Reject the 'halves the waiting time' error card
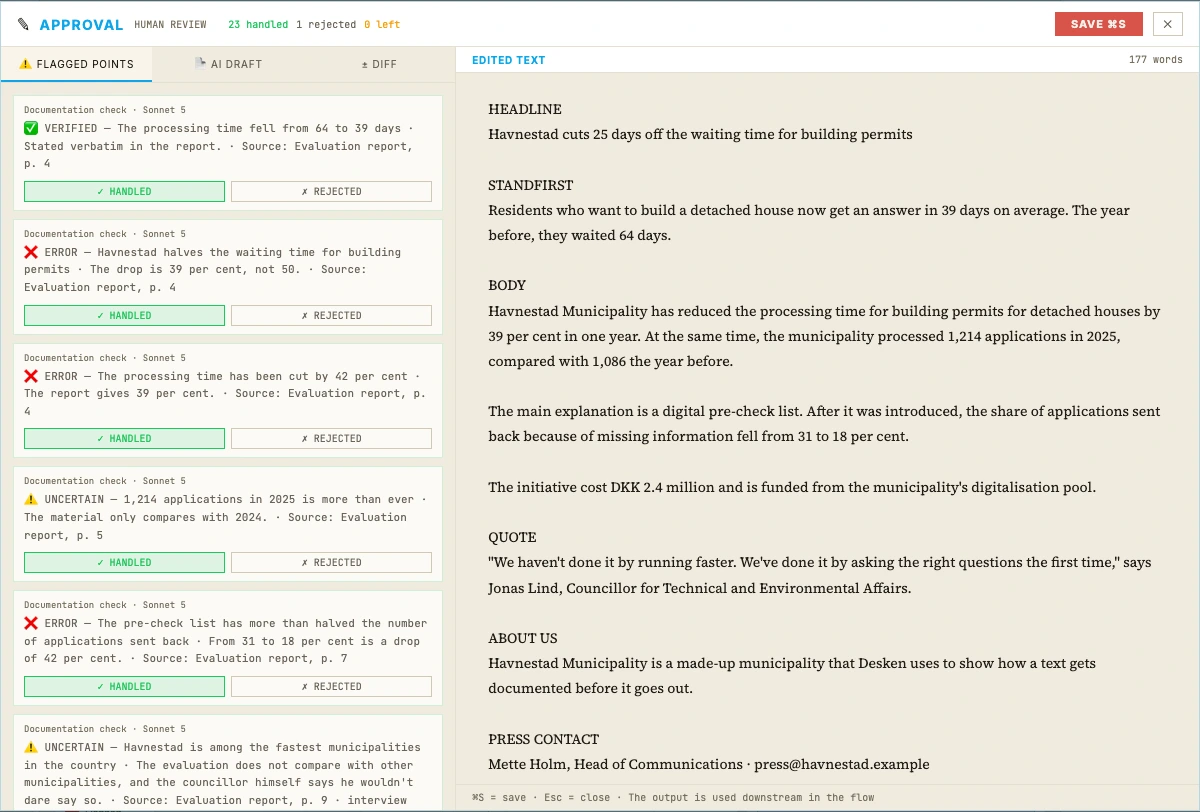Image resolution: width=1200 pixels, height=812 pixels. (331, 315)
